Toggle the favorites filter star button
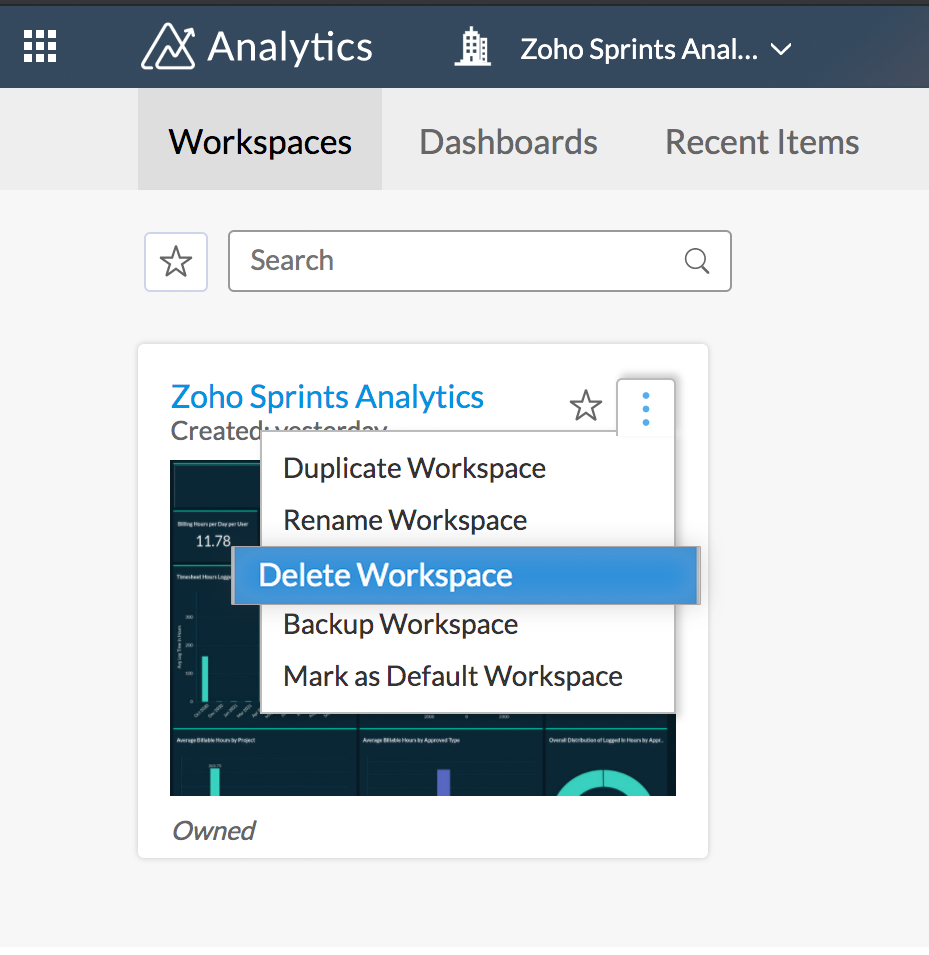The width and height of the screenshot is (929, 955). (x=176, y=261)
